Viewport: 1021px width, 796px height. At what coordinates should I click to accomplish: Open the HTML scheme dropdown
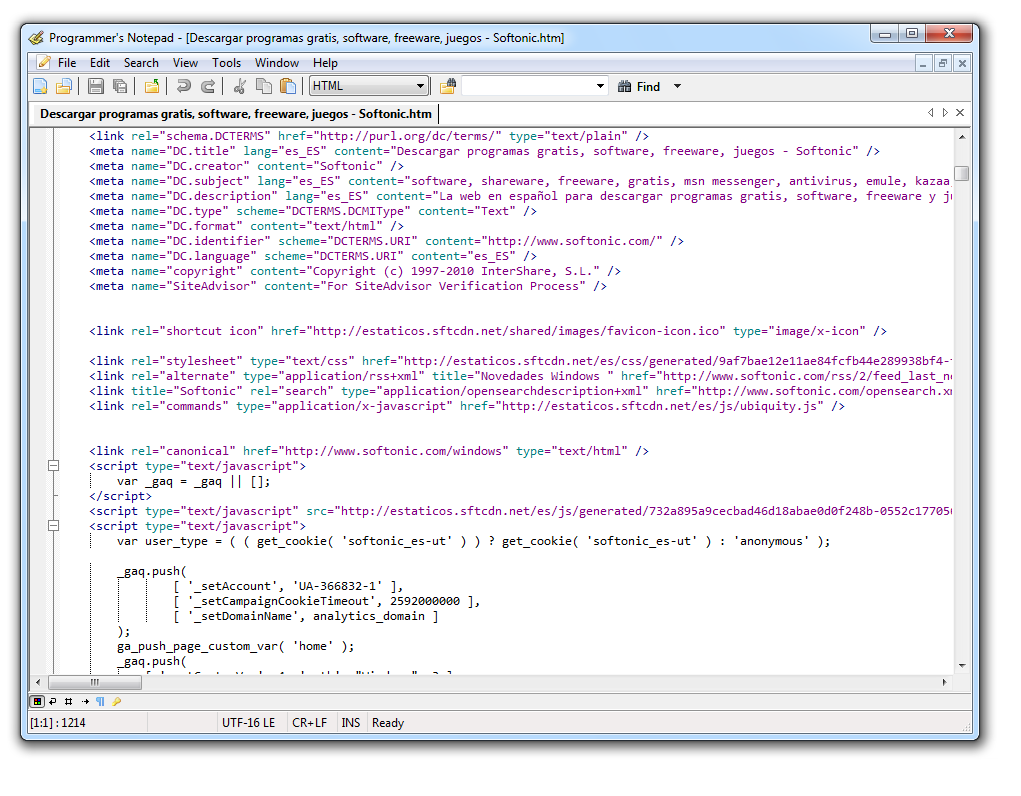[418, 86]
